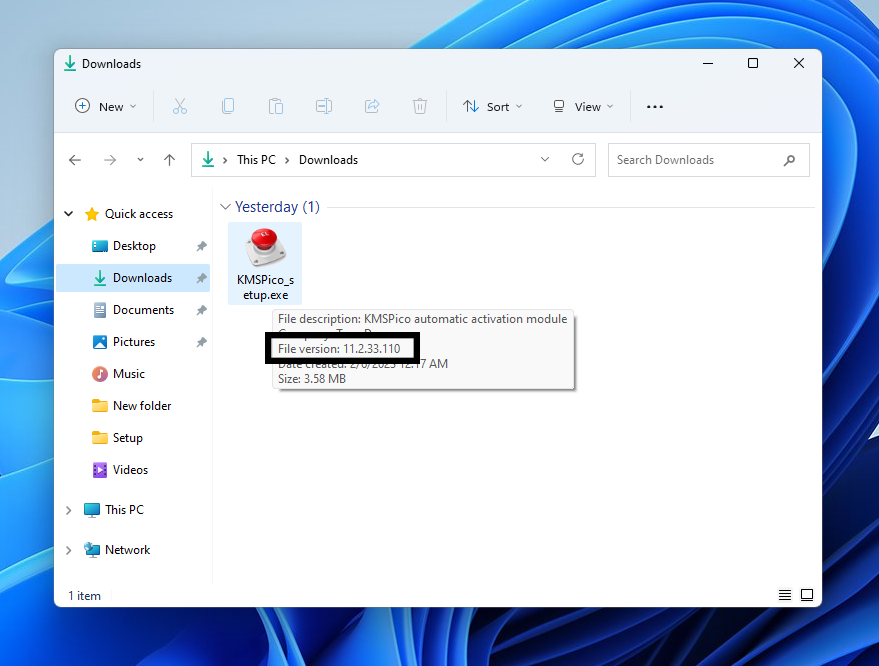Expand the This PC tree node

68,510
